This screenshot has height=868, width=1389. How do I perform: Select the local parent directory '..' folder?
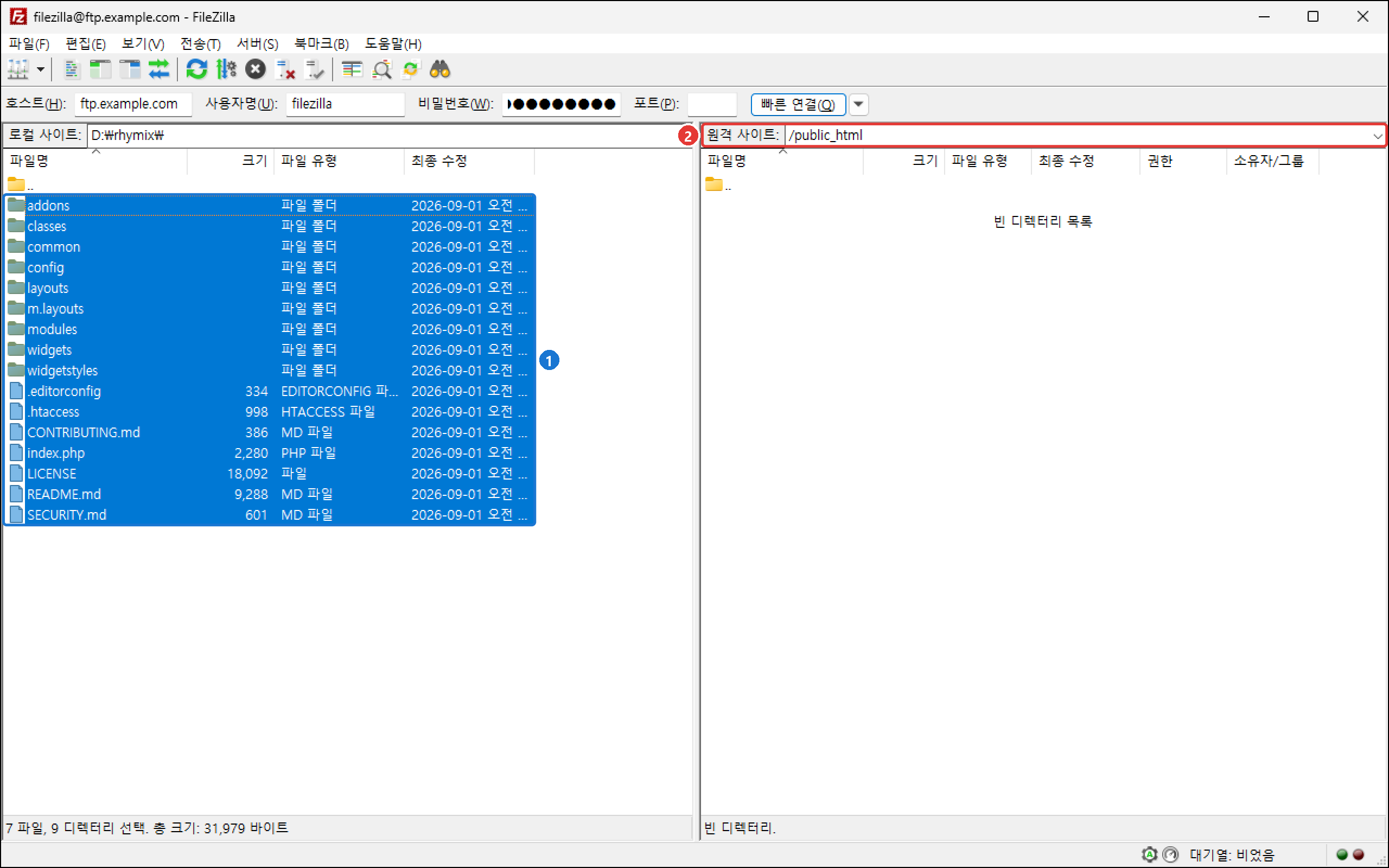click(21, 185)
